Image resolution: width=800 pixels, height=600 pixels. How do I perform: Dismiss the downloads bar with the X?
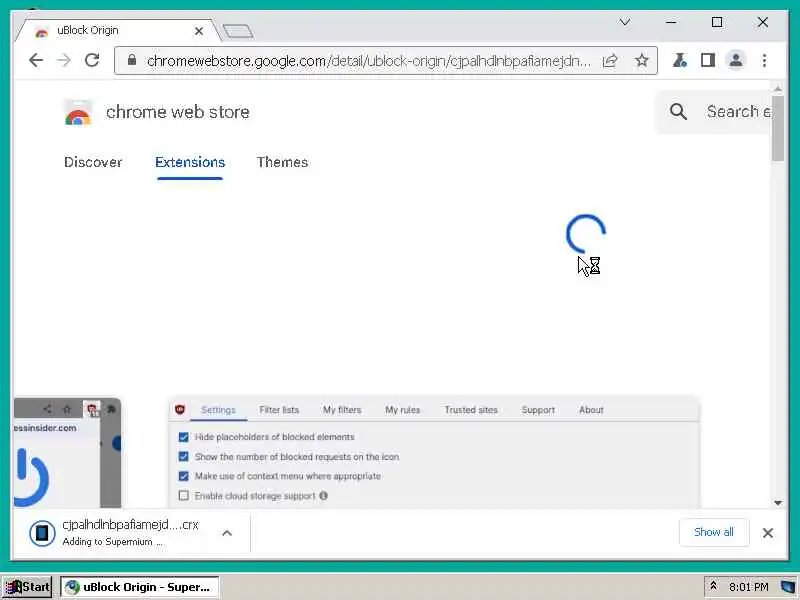tap(767, 533)
